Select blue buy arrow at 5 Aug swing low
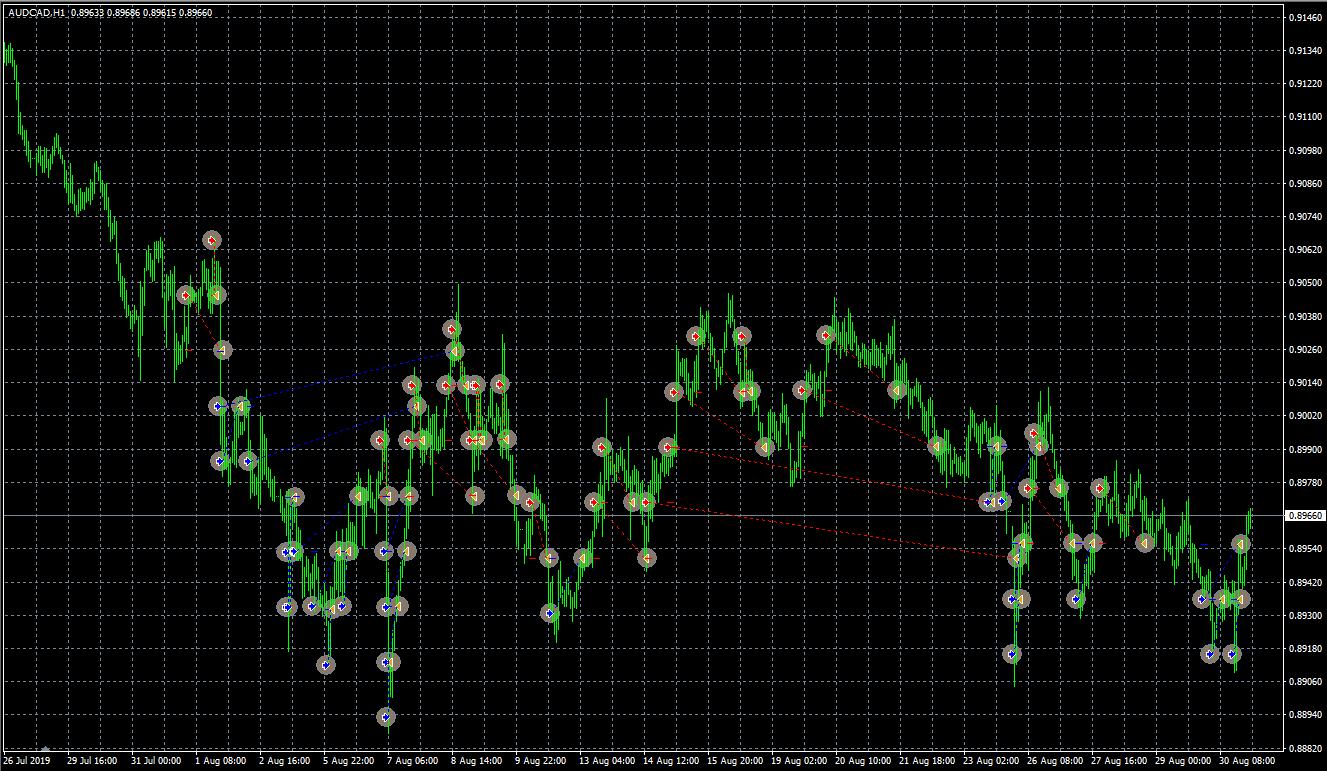 point(326,664)
